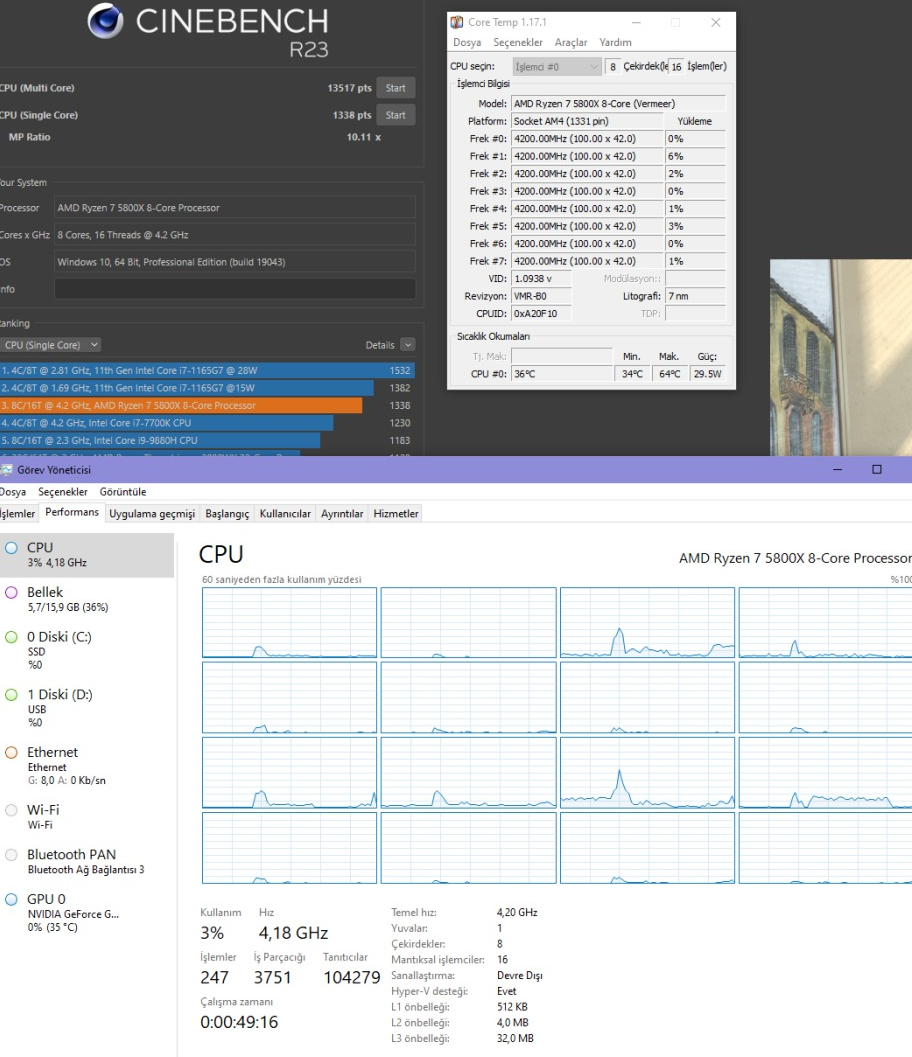
Task: Open Görüntüle menu in Görev Yöneticisi
Action: coord(123,492)
